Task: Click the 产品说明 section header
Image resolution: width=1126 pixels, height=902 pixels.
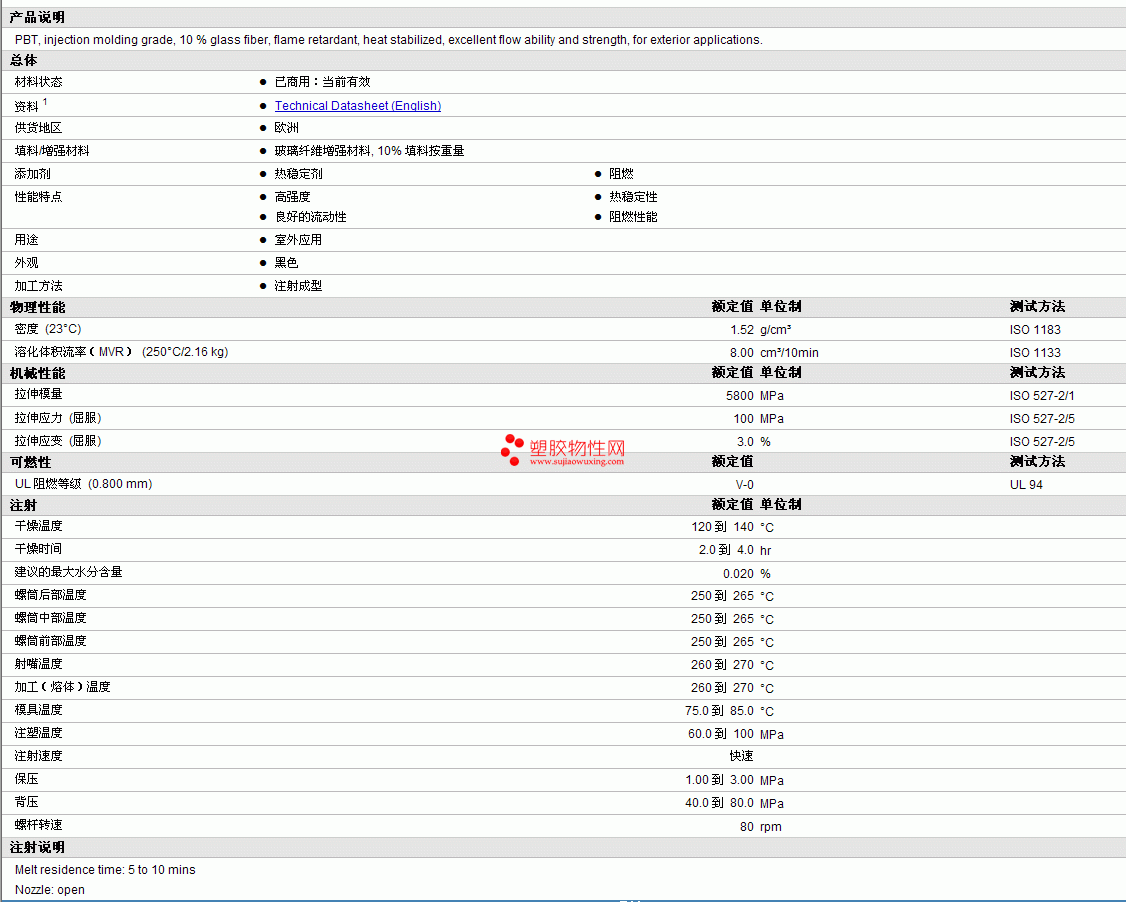Action: [x=37, y=17]
